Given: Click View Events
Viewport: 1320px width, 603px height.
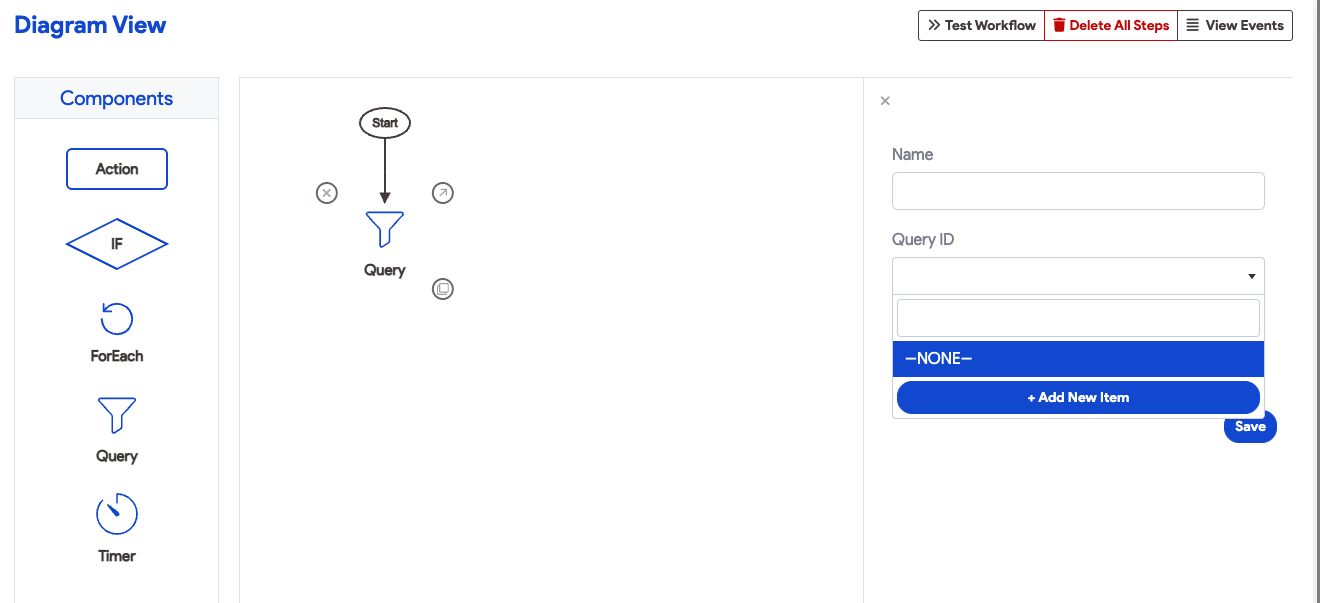Looking at the screenshot, I should click(1235, 25).
